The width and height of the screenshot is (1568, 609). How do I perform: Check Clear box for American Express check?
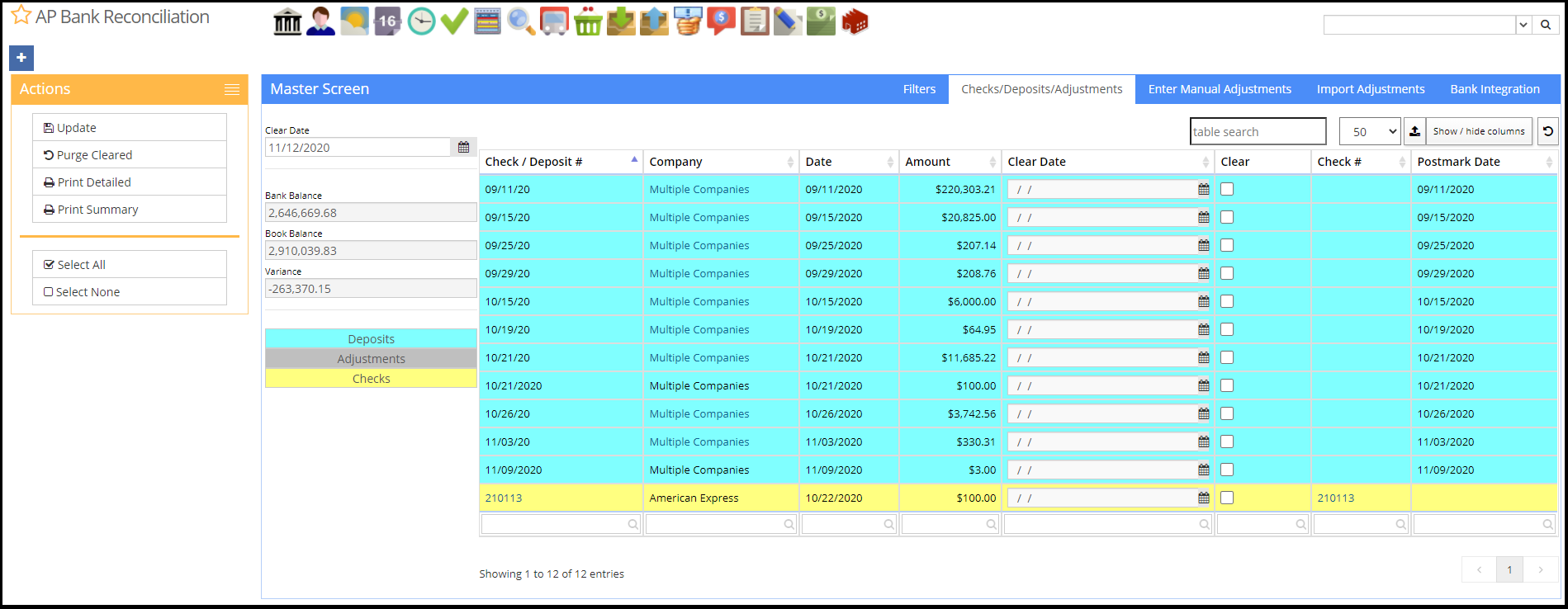coord(1227,498)
